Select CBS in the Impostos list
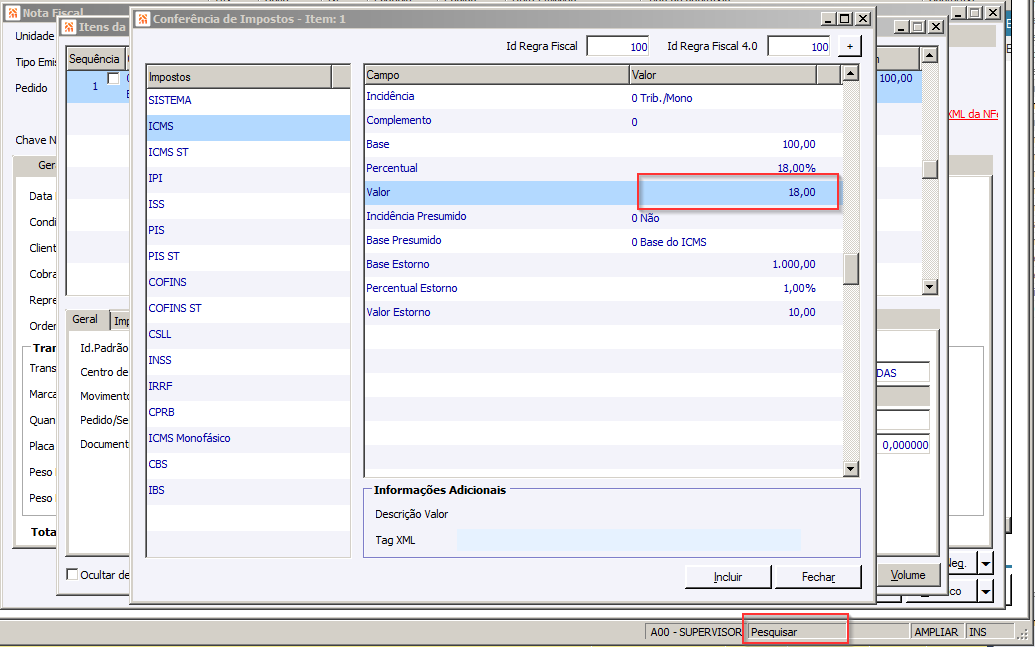Screen dimensions: 1035x647 [x=248, y=464]
